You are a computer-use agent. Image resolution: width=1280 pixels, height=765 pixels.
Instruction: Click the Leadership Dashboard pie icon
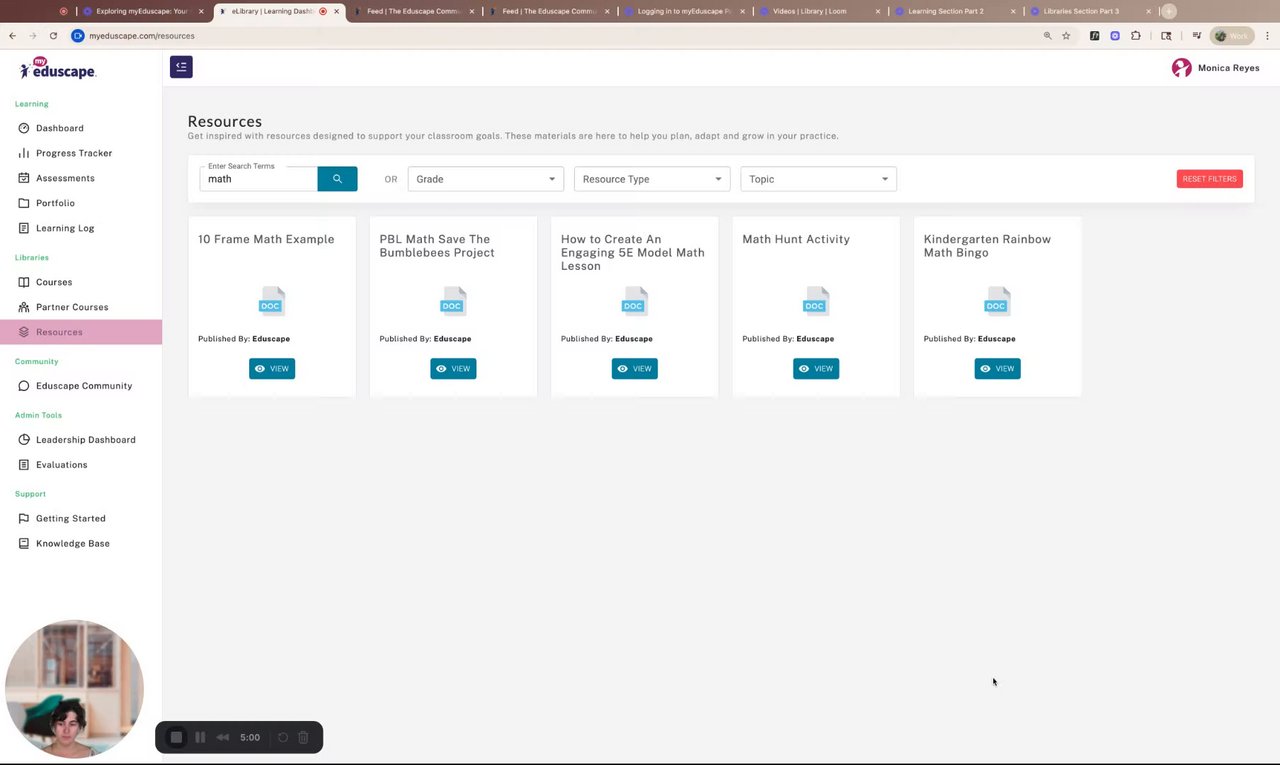click(x=24, y=440)
